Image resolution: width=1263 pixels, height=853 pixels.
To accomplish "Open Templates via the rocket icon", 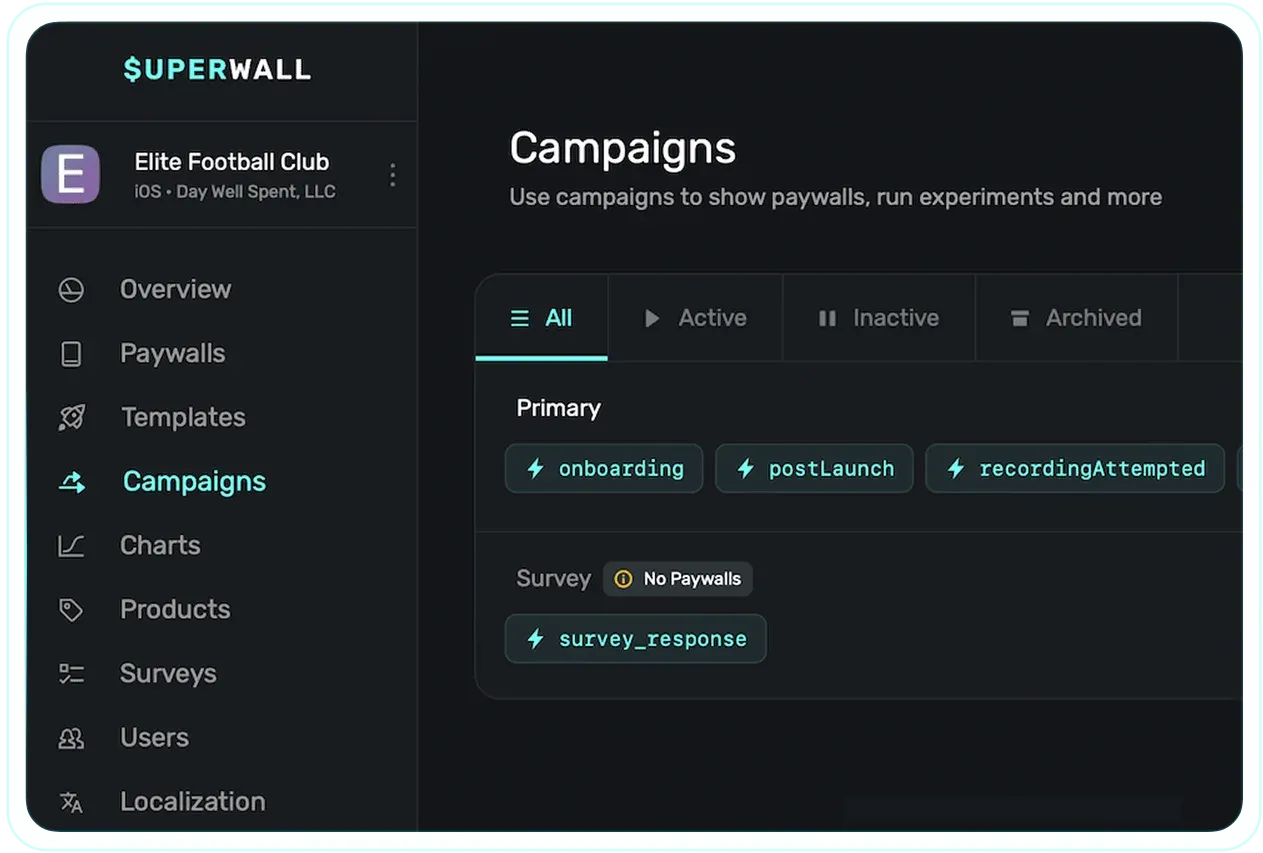I will pyautogui.click(x=71, y=417).
